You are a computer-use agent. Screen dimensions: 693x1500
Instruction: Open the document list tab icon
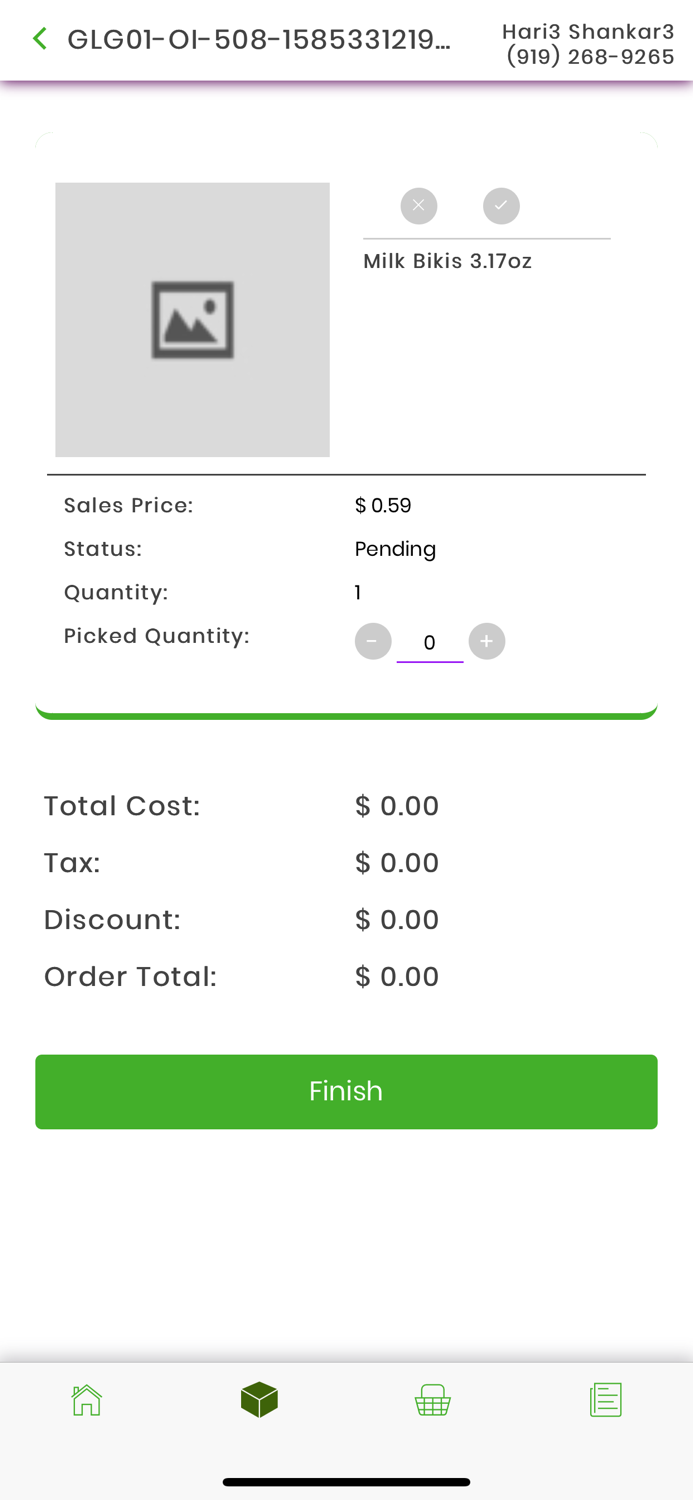(x=606, y=1399)
